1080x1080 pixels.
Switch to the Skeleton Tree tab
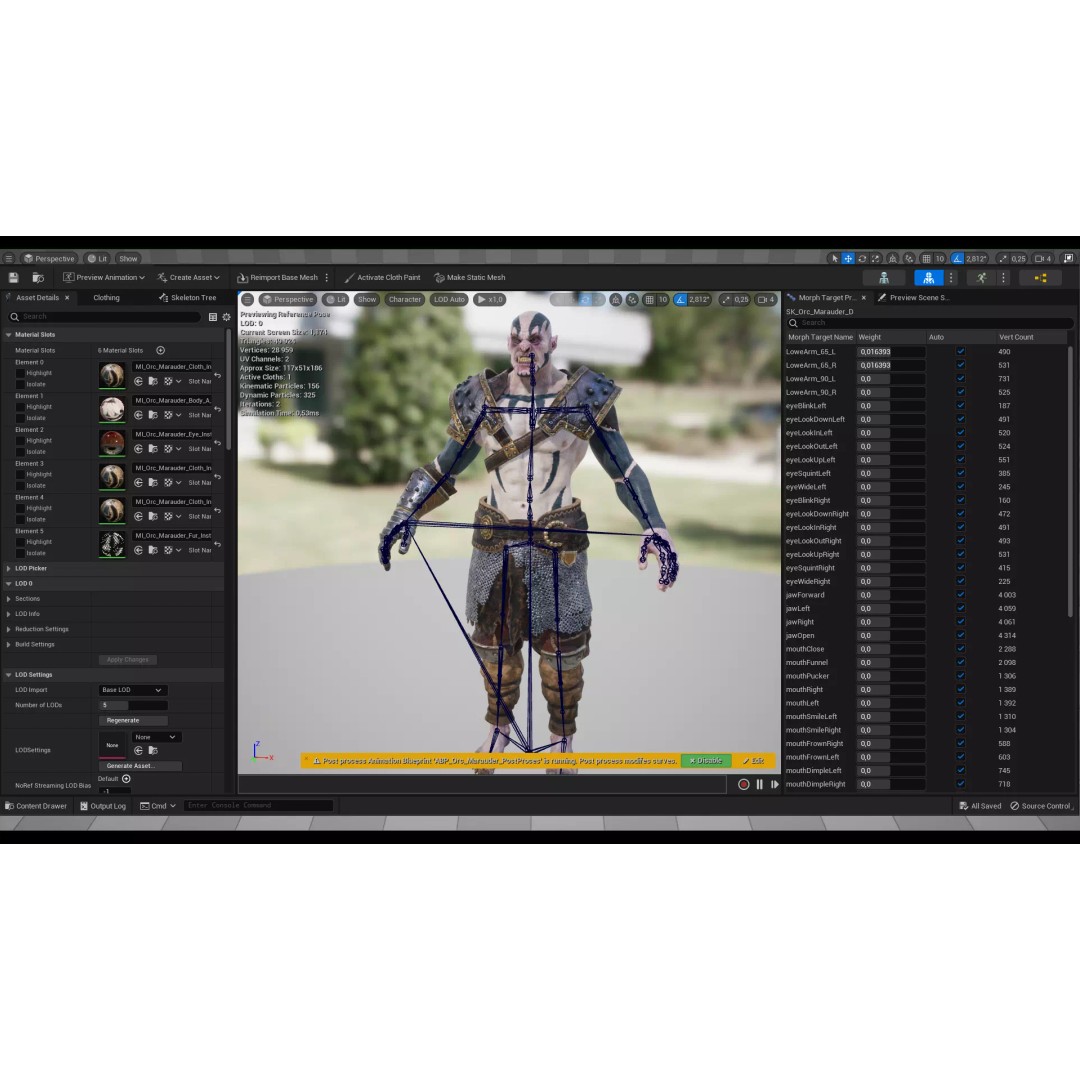click(187, 298)
